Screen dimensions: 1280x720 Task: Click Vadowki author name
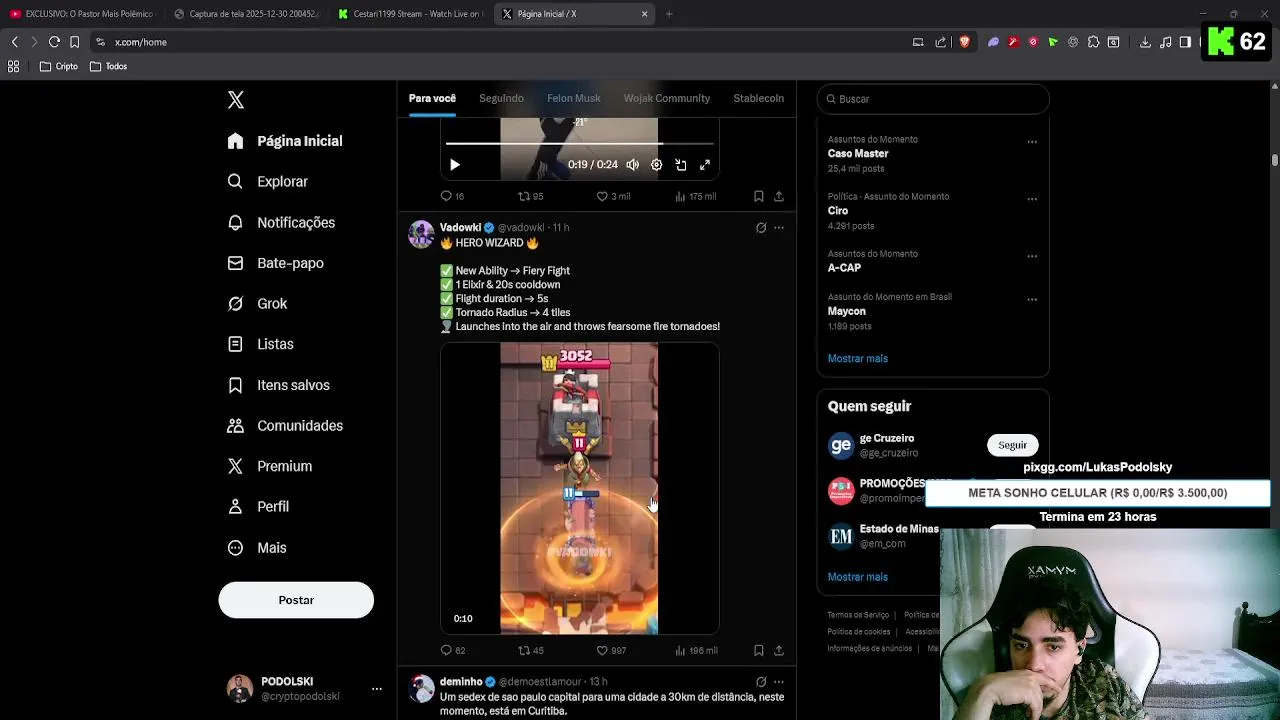[x=460, y=228]
